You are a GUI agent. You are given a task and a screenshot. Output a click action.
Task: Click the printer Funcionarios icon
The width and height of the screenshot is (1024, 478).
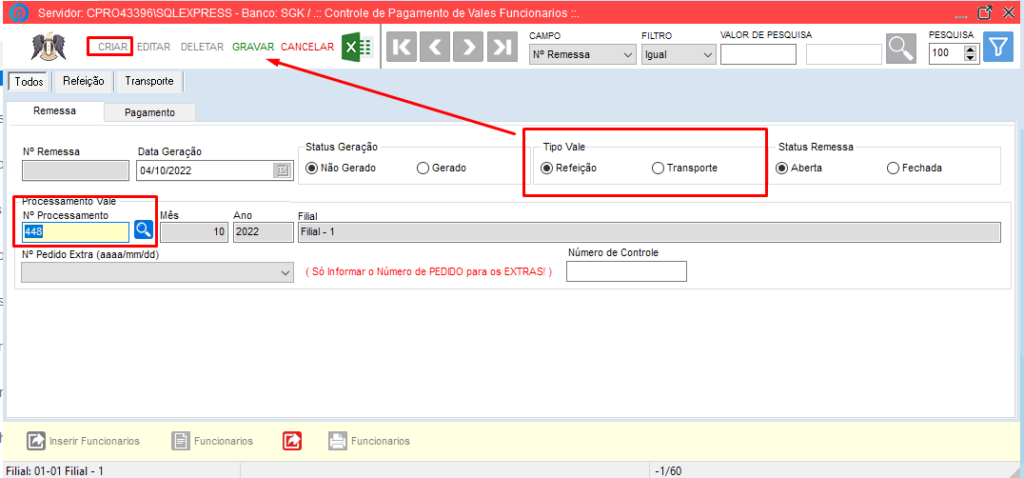pyautogui.click(x=337, y=441)
